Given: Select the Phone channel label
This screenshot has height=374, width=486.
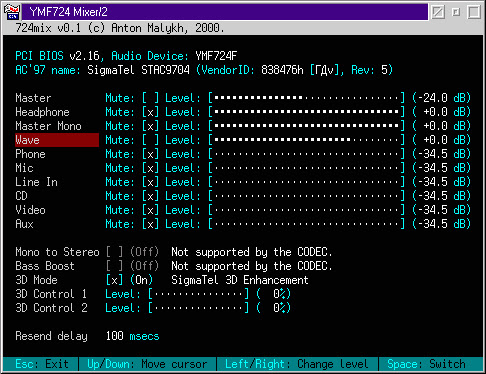Looking at the screenshot, I should [x=30, y=154].
